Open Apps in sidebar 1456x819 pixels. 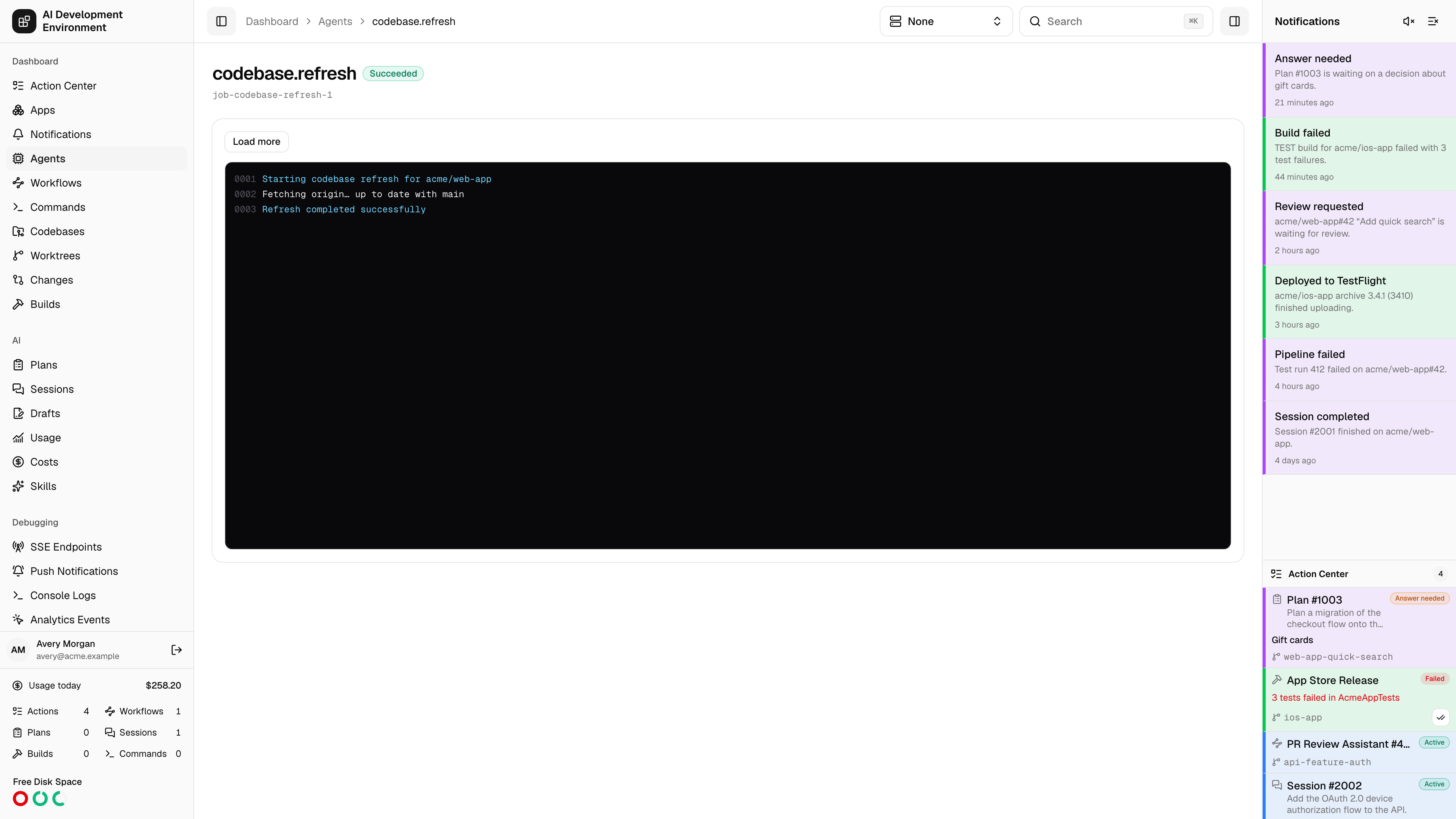click(x=97, y=110)
